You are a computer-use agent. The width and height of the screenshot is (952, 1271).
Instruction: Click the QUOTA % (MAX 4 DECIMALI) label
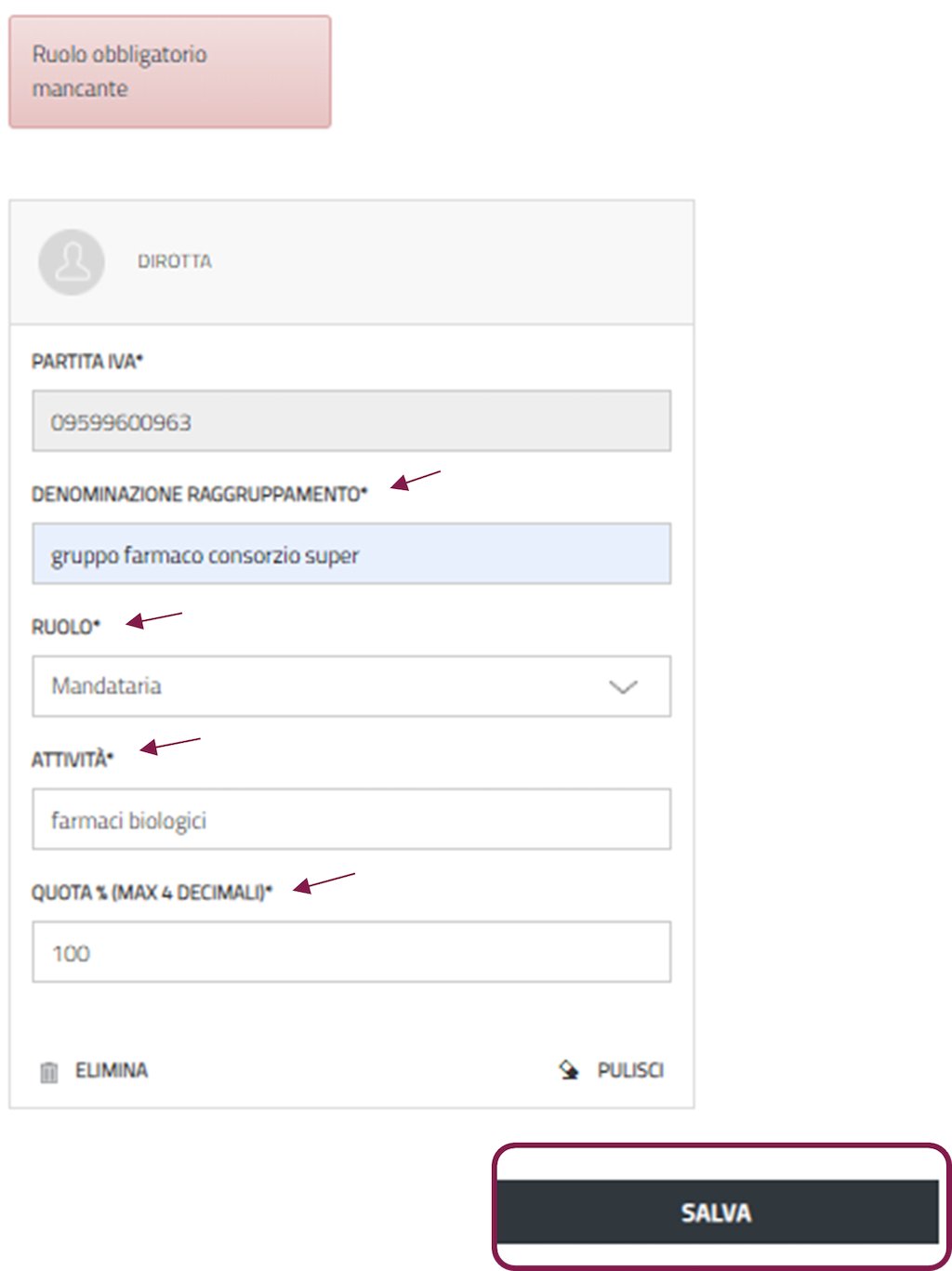[152, 894]
